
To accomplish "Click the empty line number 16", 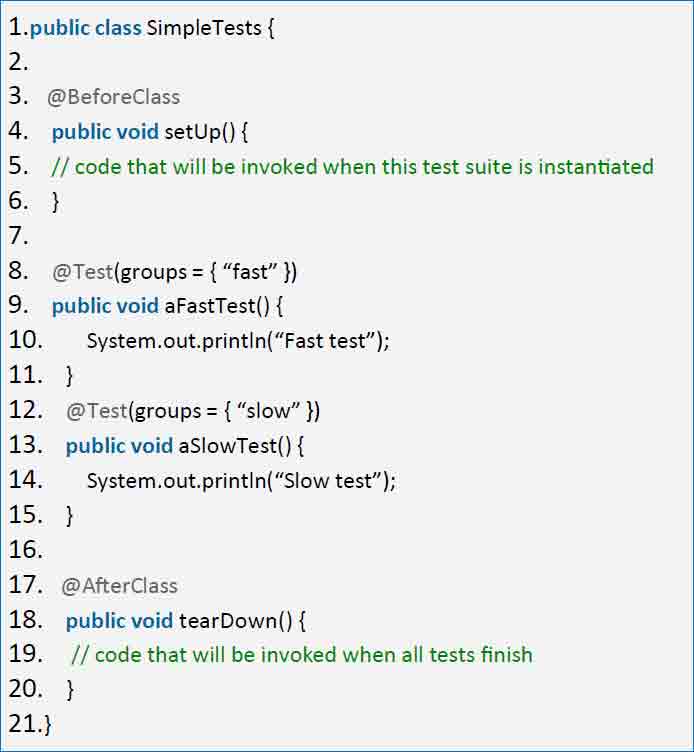I will (x=26, y=550).
